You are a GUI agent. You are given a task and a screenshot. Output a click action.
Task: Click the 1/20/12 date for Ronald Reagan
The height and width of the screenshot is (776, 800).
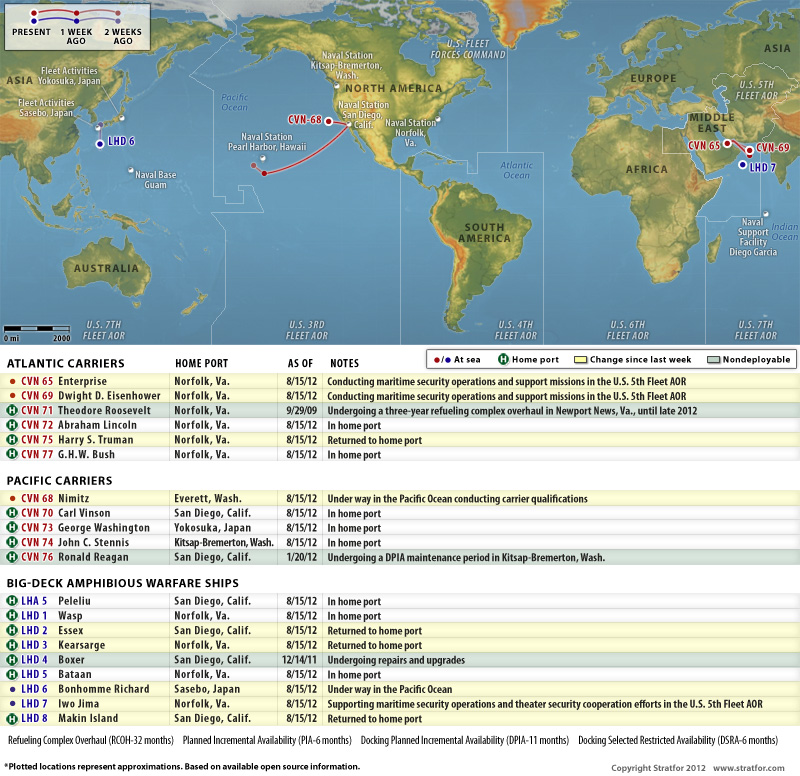point(302,557)
